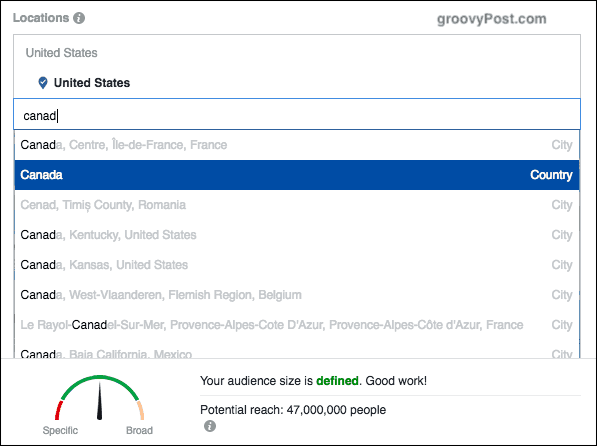The width and height of the screenshot is (597, 446).
Task: Pick Canada, Kentucky, United States
Action: (x=297, y=235)
